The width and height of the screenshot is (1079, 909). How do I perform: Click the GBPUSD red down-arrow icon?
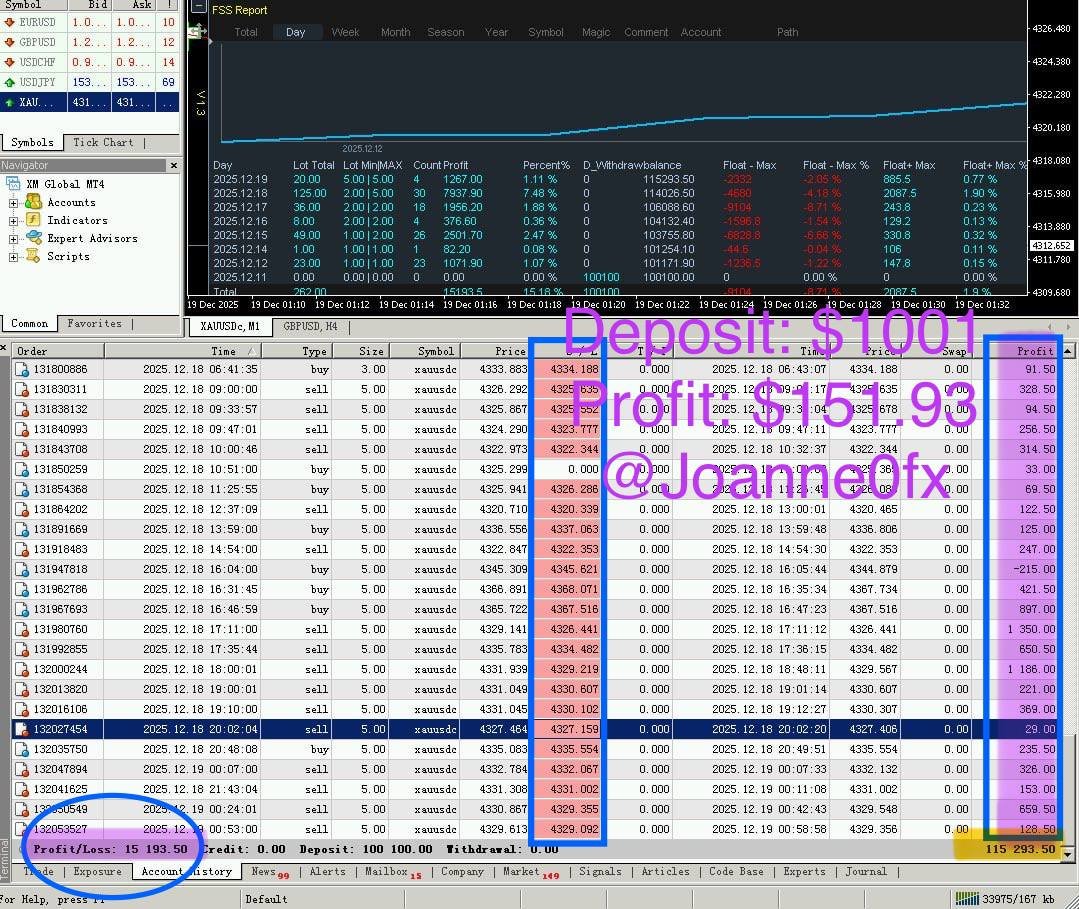point(9,42)
